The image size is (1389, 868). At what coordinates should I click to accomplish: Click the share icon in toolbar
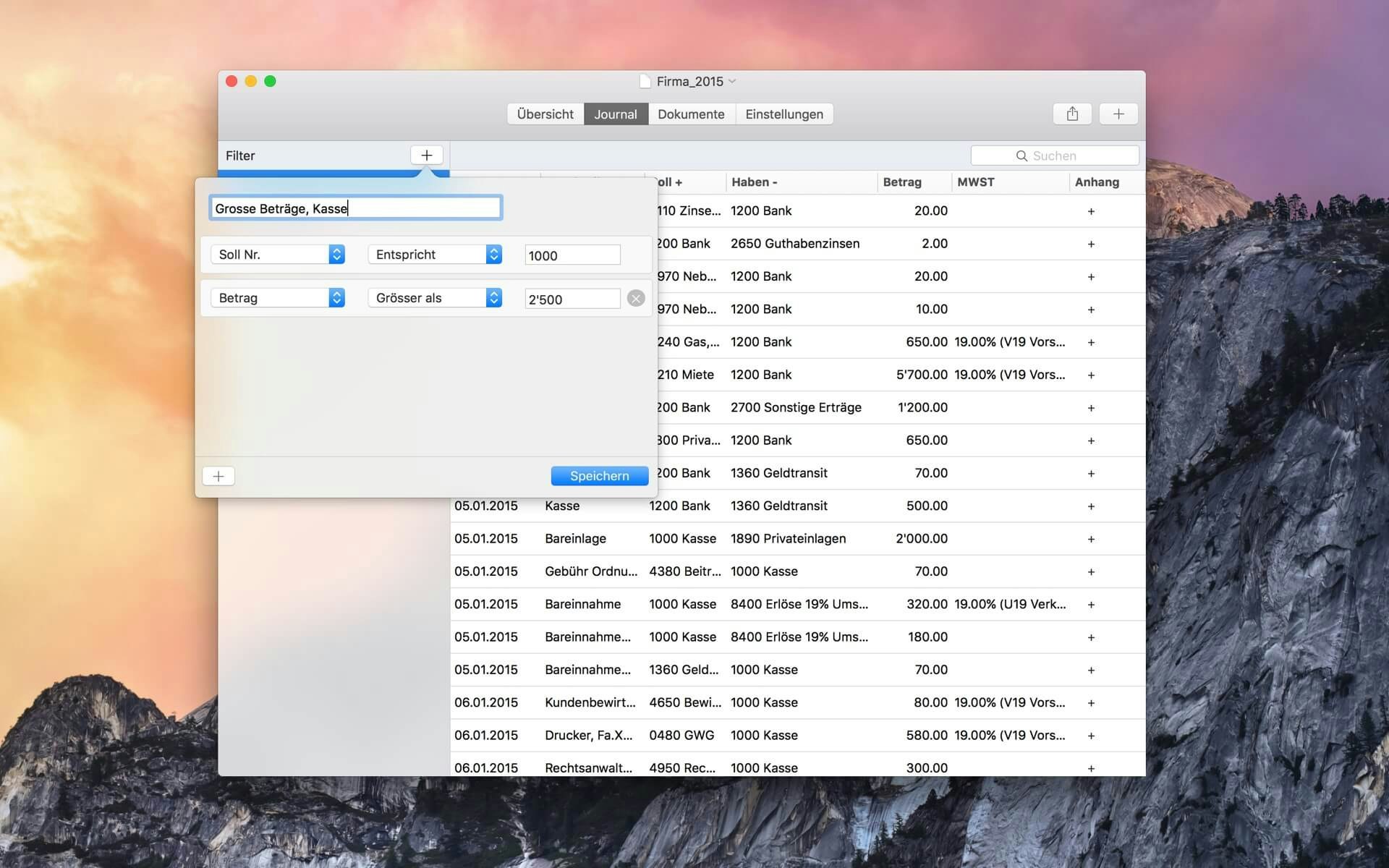click(x=1072, y=114)
